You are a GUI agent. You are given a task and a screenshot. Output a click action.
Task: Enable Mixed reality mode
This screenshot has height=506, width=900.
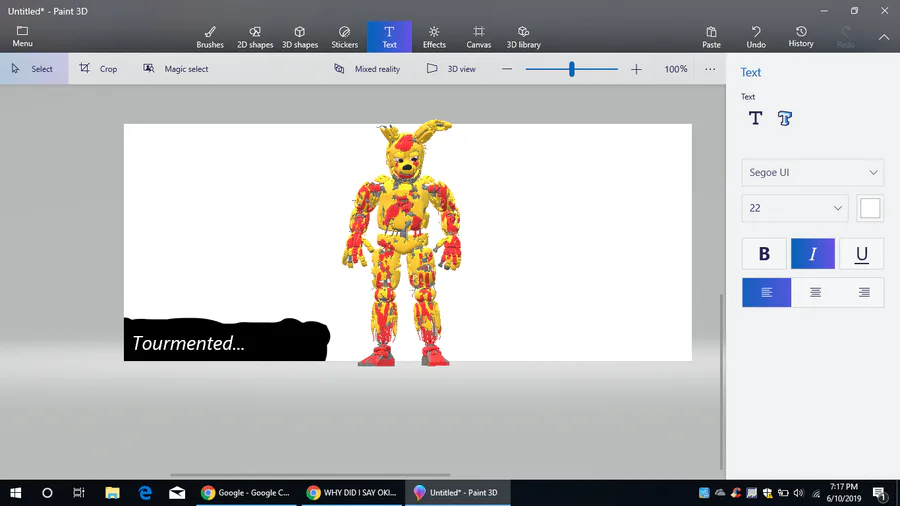(367, 69)
